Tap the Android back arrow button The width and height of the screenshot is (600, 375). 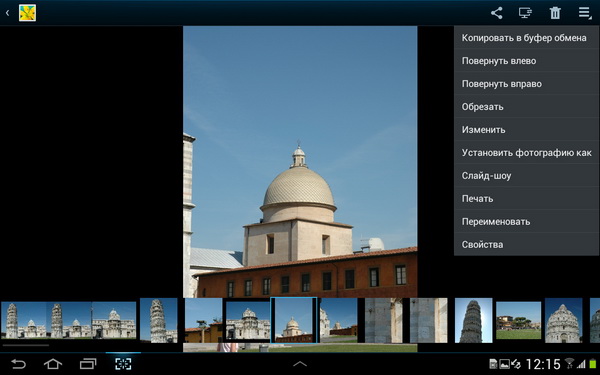pos(18,364)
